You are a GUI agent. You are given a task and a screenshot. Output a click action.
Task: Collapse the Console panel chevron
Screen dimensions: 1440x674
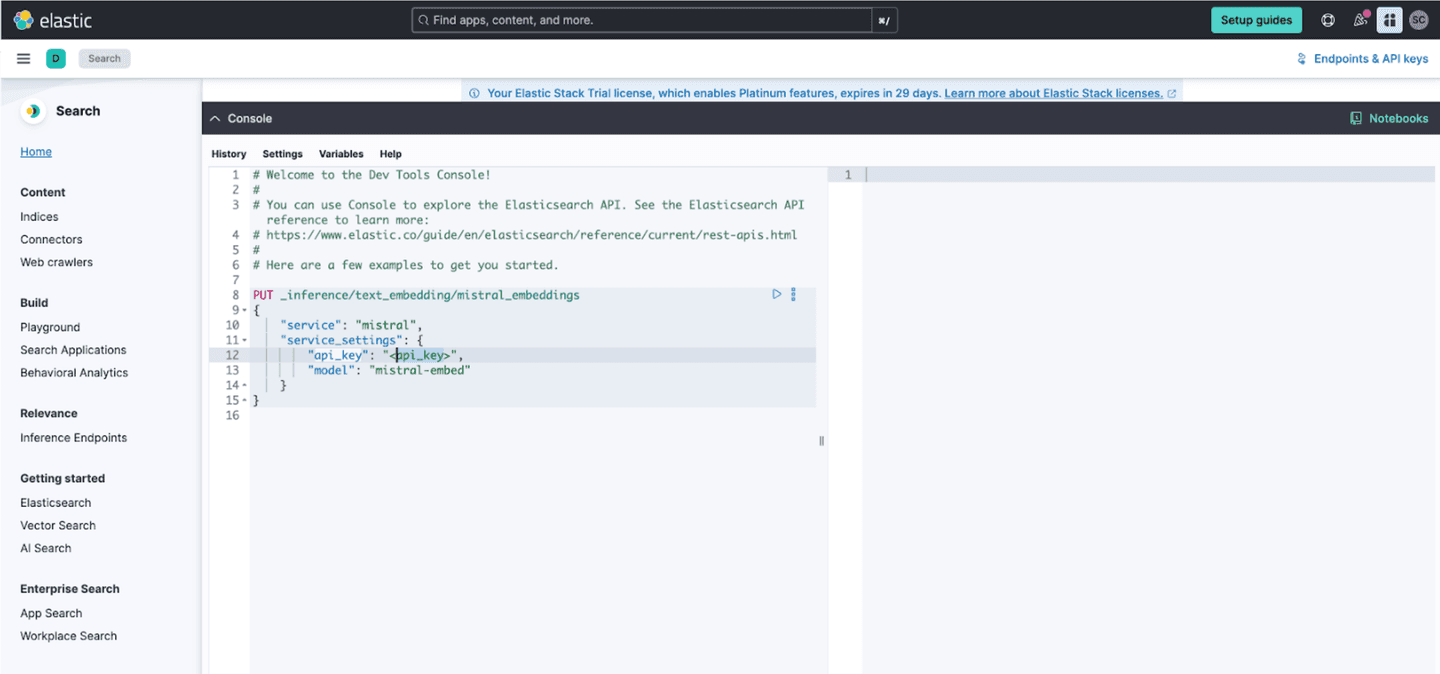click(x=214, y=117)
